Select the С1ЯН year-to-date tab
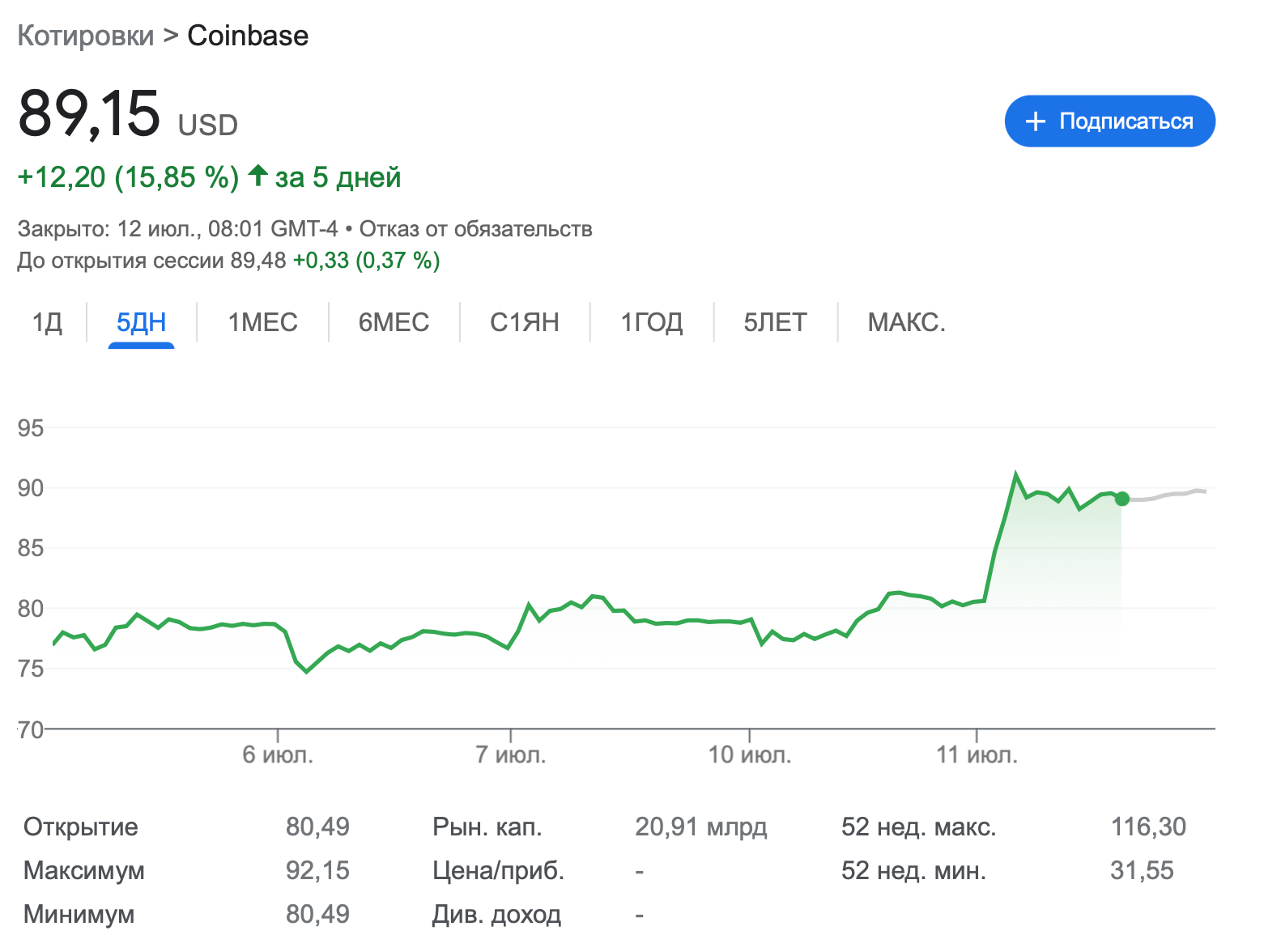 [524, 322]
